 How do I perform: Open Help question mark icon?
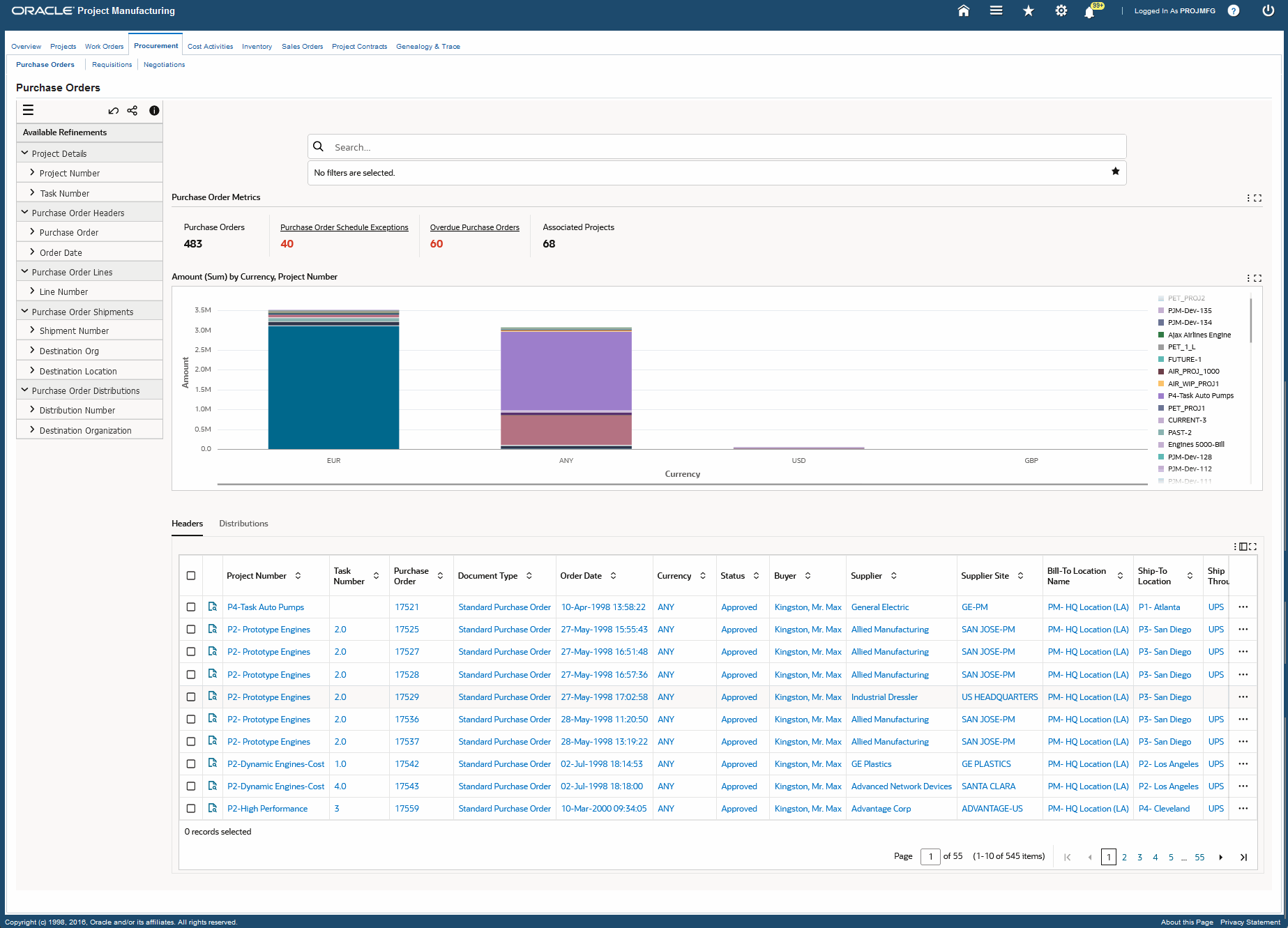1233,10
